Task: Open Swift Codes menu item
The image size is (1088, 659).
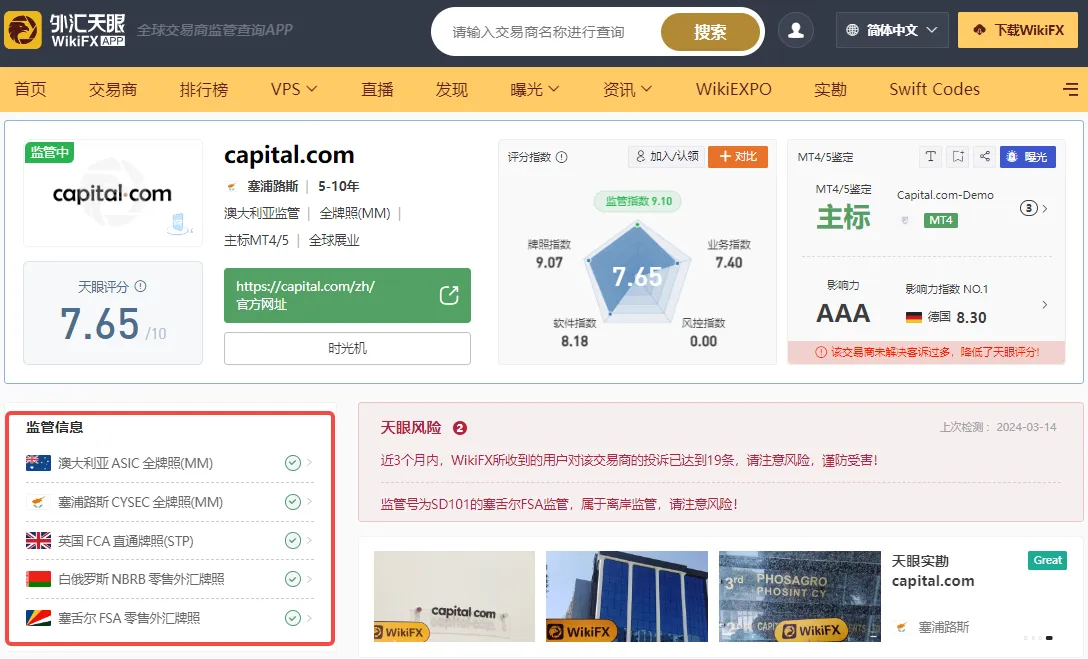Action: click(935, 89)
